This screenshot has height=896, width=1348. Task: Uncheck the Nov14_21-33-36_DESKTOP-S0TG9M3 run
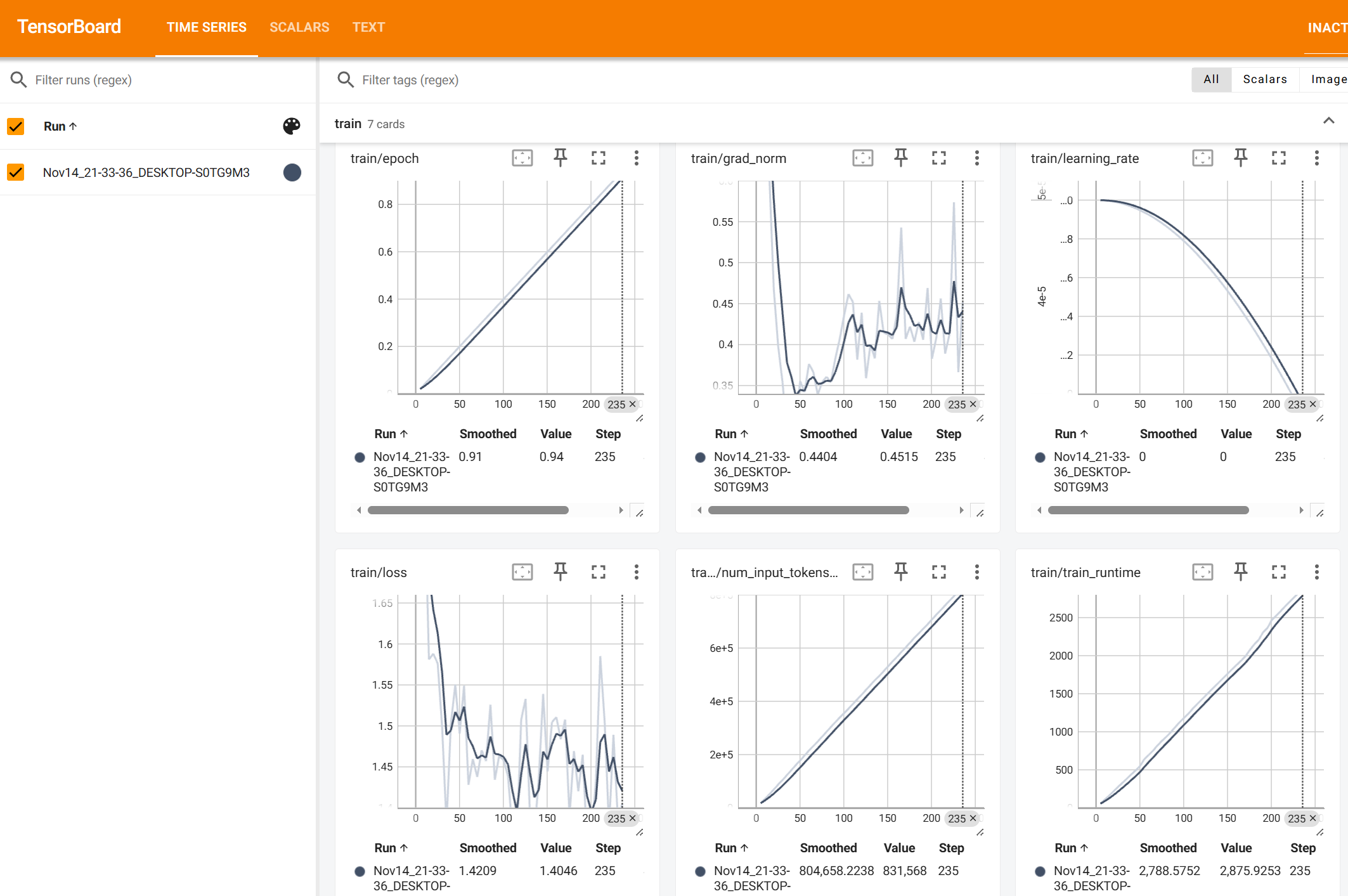pyautogui.click(x=16, y=172)
